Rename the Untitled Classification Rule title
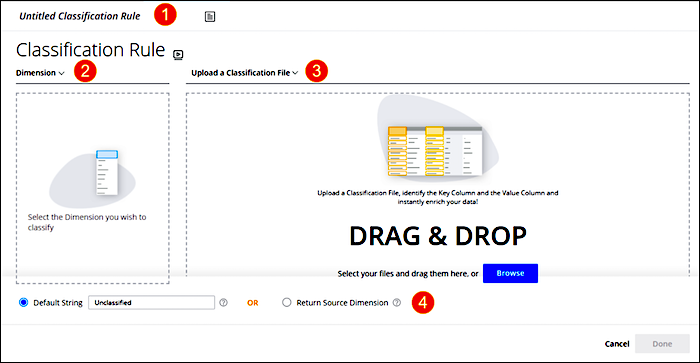700x363 pixels. tap(80, 16)
